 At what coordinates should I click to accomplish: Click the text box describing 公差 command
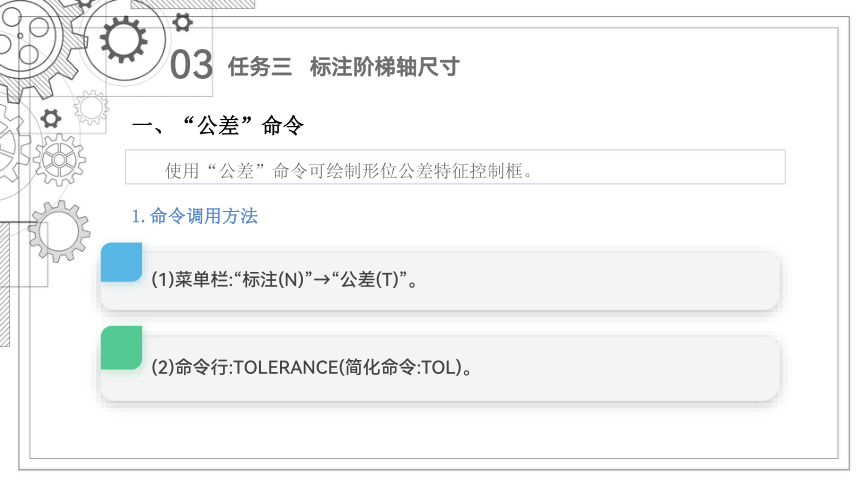[455, 167]
